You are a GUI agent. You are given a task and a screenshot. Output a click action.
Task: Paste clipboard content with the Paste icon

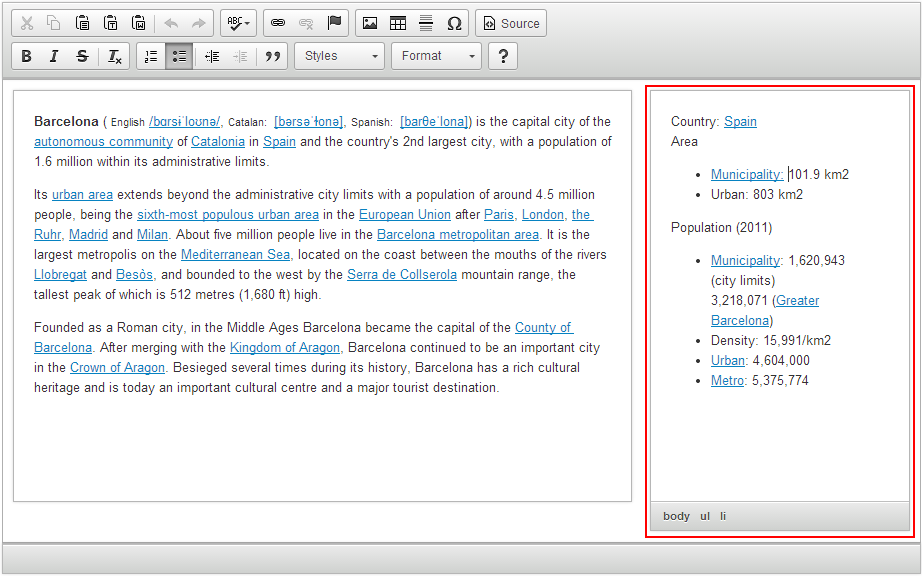click(x=82, y=24)
